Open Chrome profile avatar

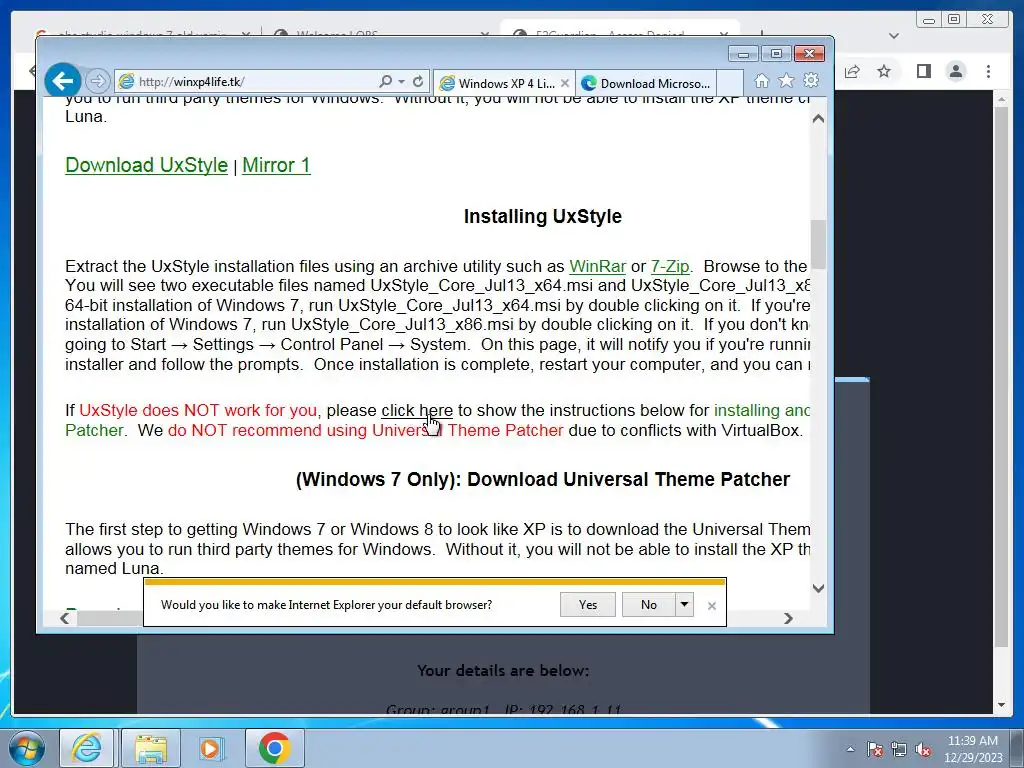(956, 71)
